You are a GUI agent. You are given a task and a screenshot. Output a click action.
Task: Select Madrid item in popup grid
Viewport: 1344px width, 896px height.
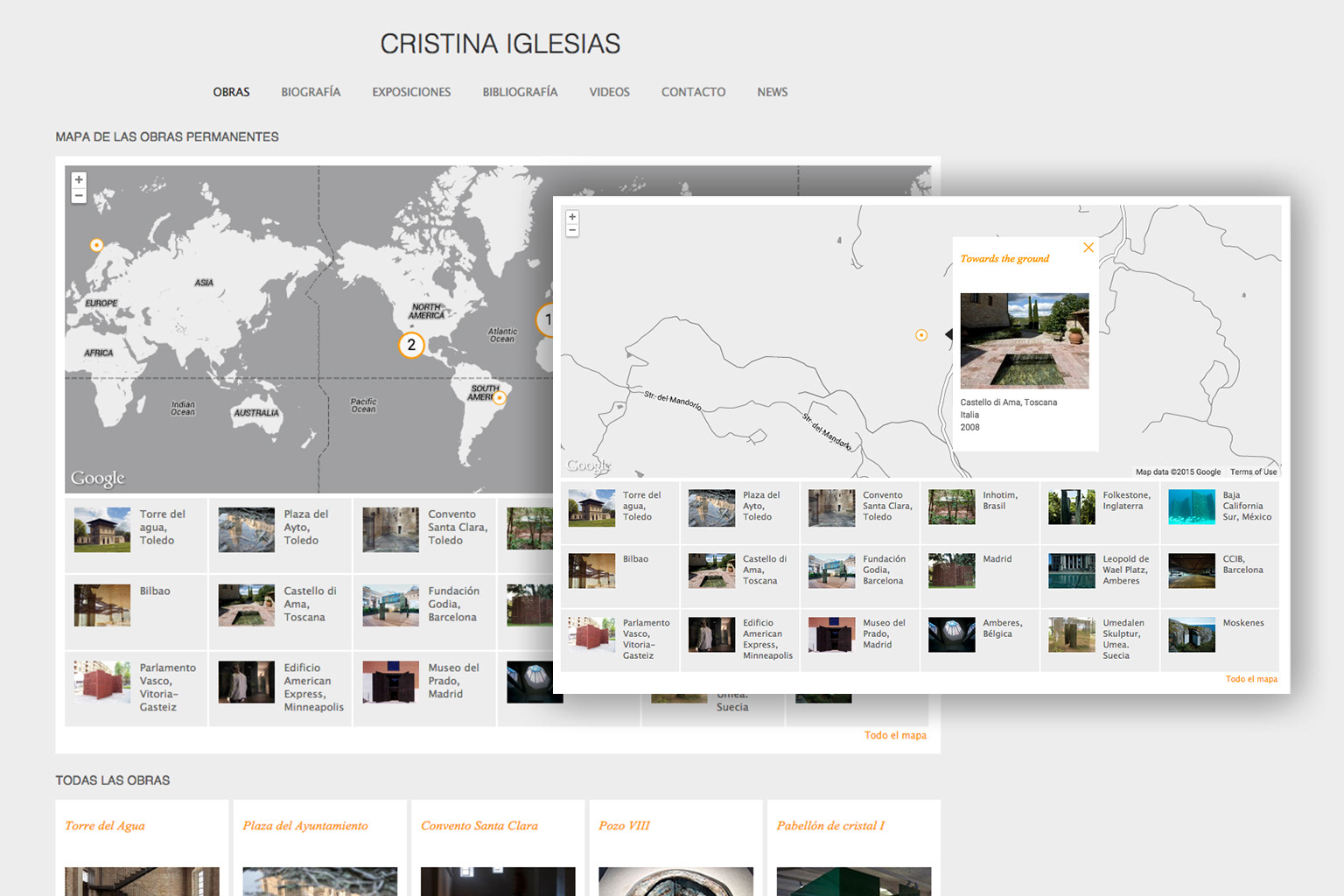979,576
